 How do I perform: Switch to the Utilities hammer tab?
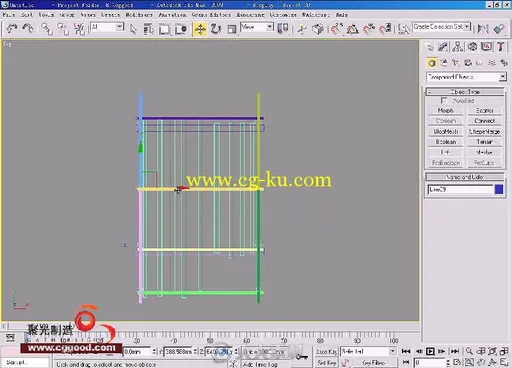pos(501,47)
